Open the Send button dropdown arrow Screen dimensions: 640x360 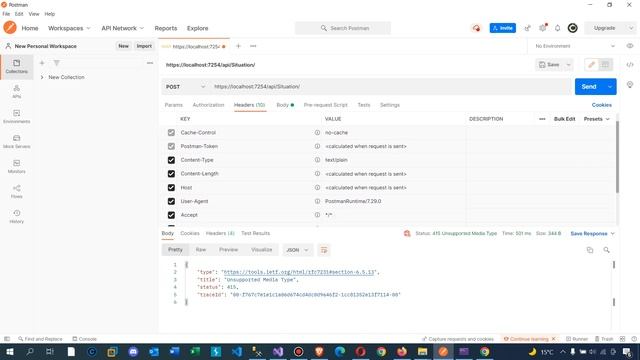[x=610, y=87]
